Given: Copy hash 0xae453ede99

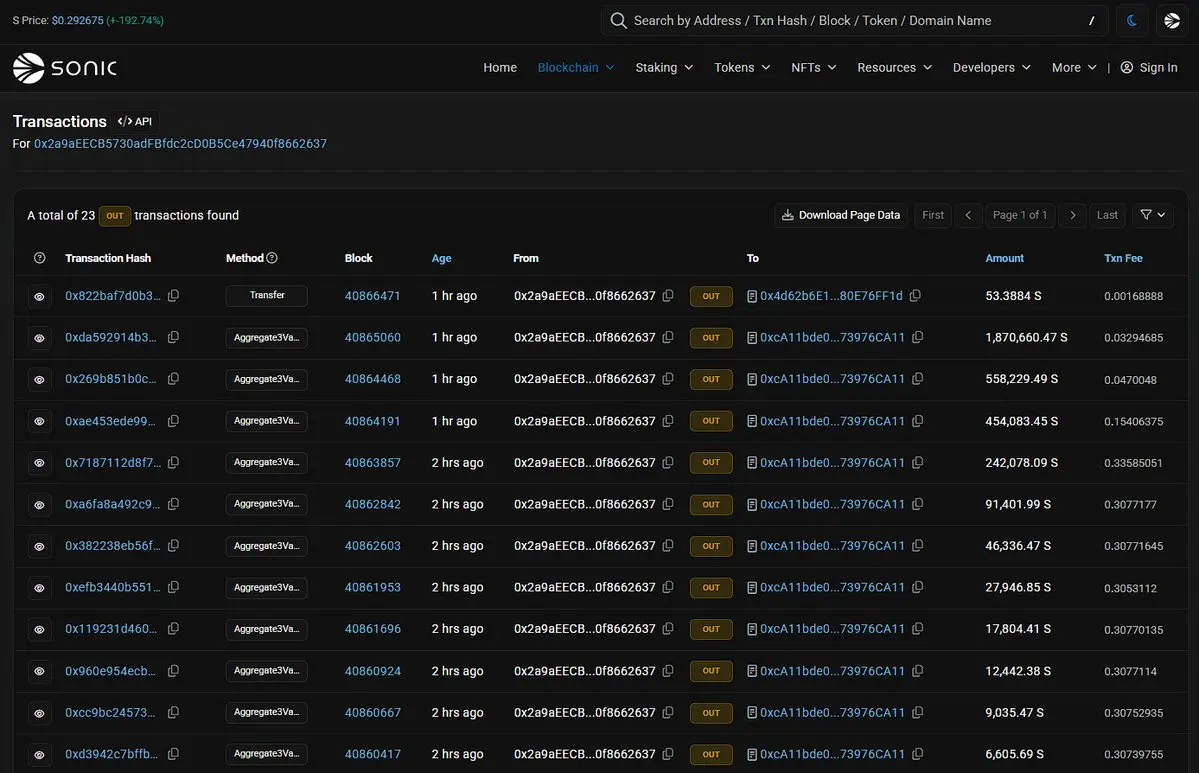Looking at the screenshot, I should 174,421.
